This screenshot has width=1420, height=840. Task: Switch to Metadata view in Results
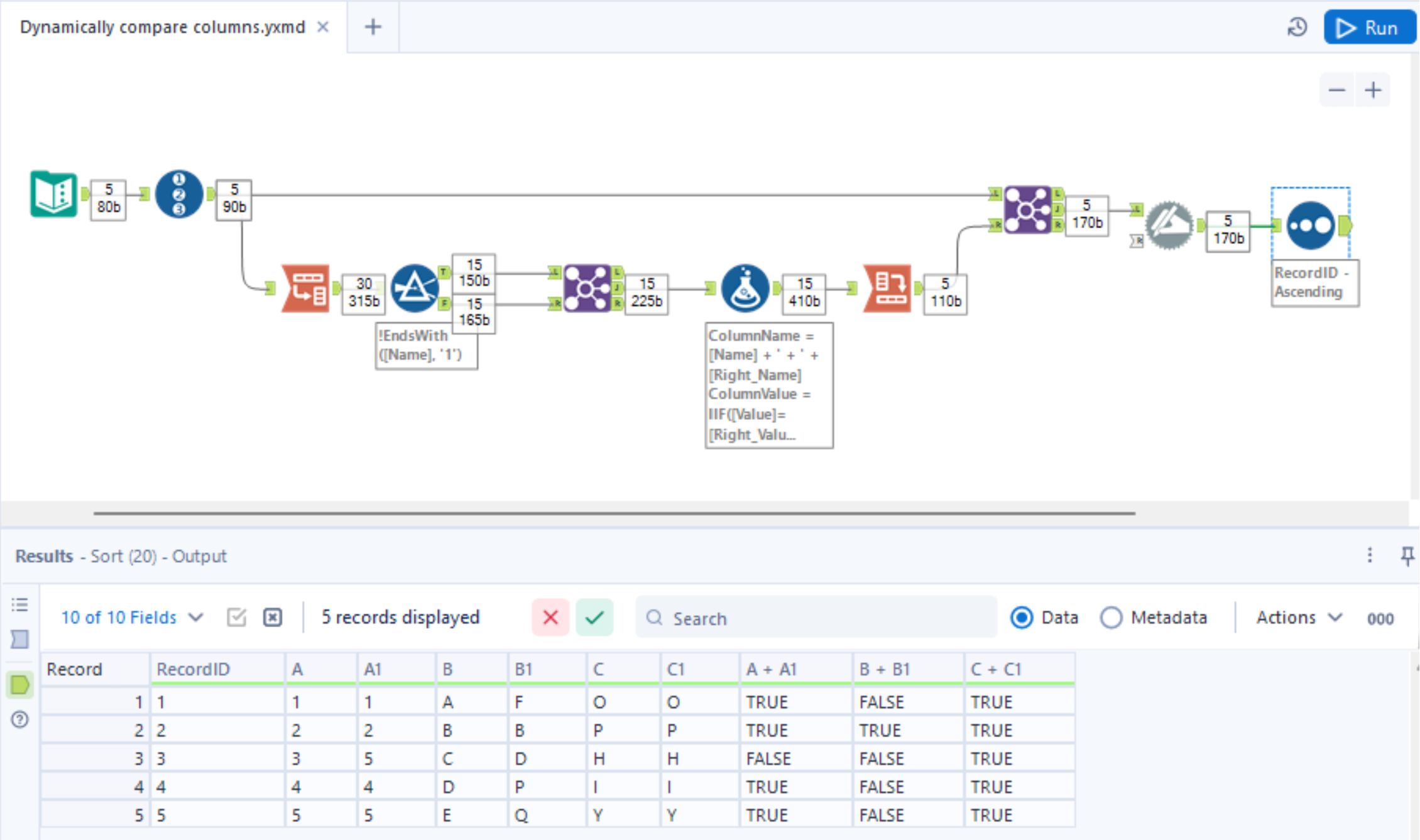tap(1111, 618)
